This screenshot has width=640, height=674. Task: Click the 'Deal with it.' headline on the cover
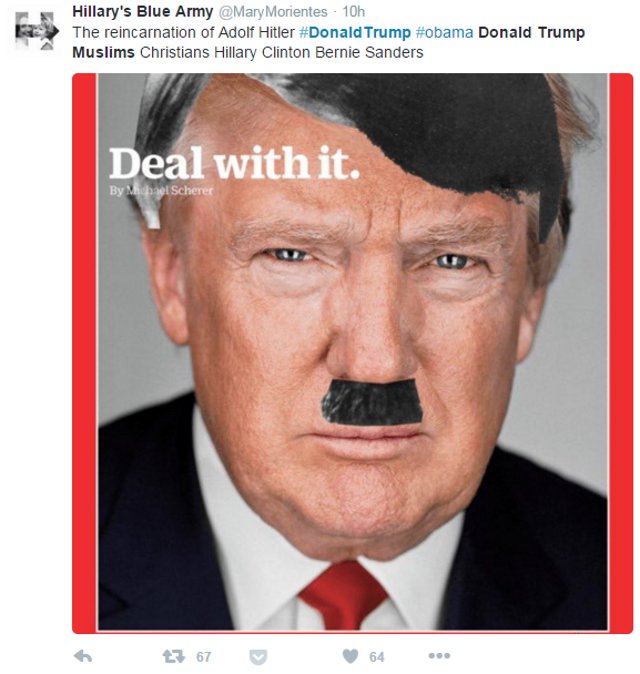point(234,163)
